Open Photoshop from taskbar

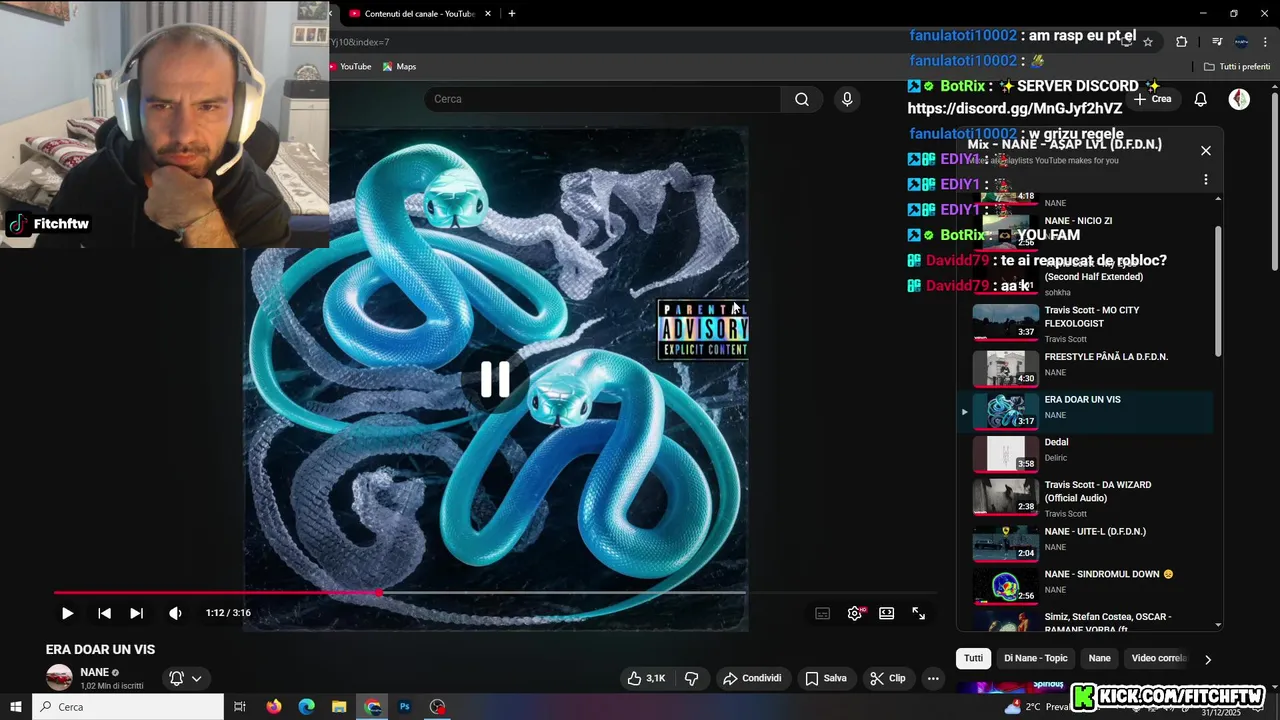tap(405, 707)
